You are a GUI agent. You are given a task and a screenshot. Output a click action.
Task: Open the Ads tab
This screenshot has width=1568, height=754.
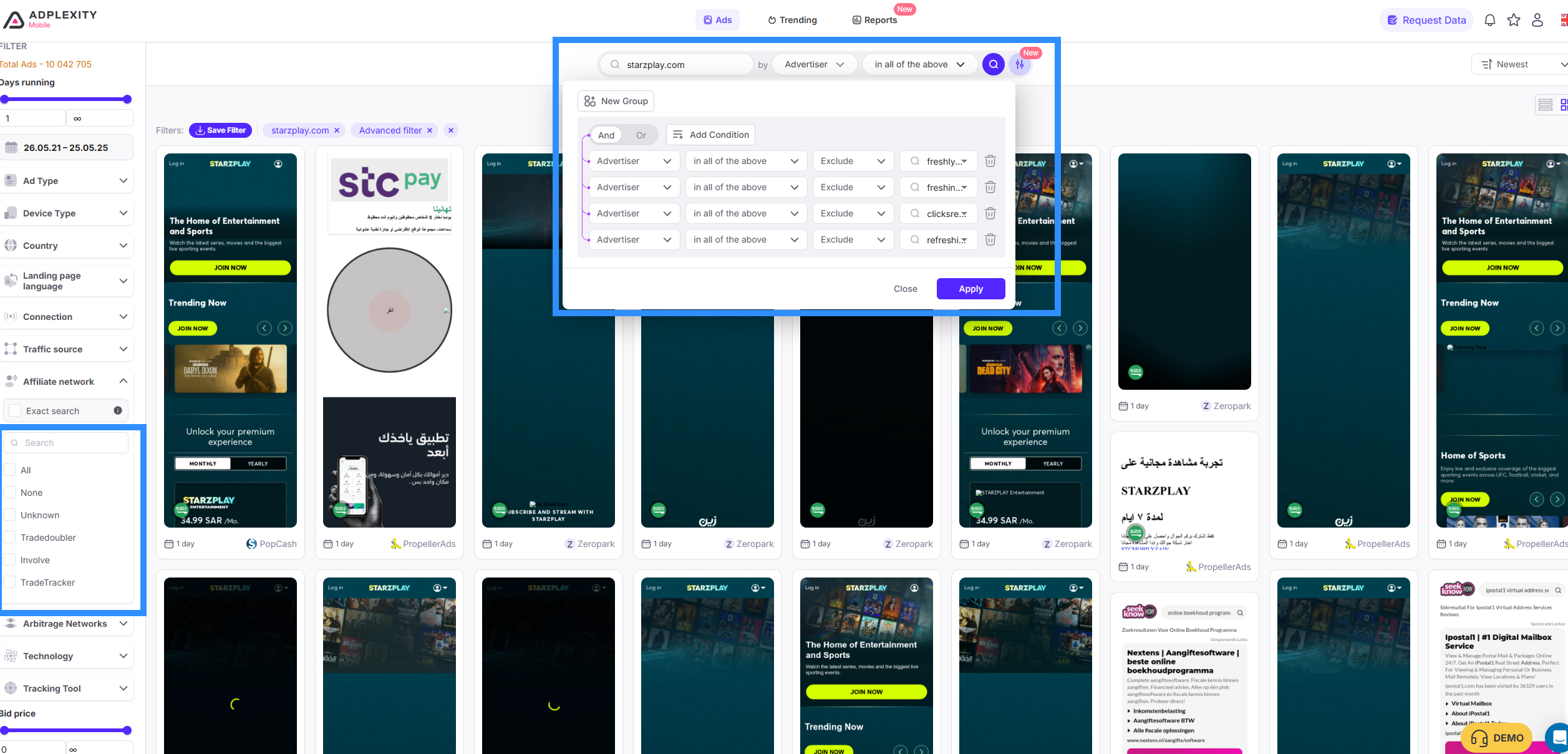[x=717, y=20]
